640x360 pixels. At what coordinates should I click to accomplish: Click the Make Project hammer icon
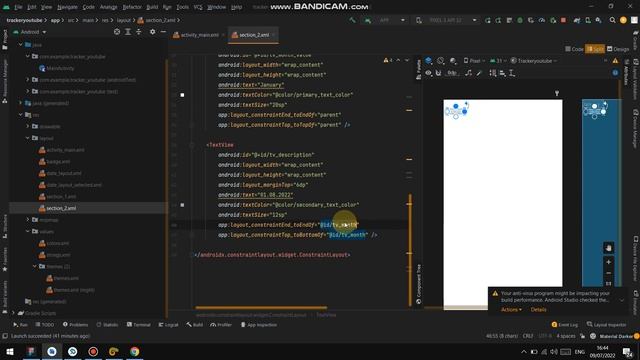[x=352, y=20]
